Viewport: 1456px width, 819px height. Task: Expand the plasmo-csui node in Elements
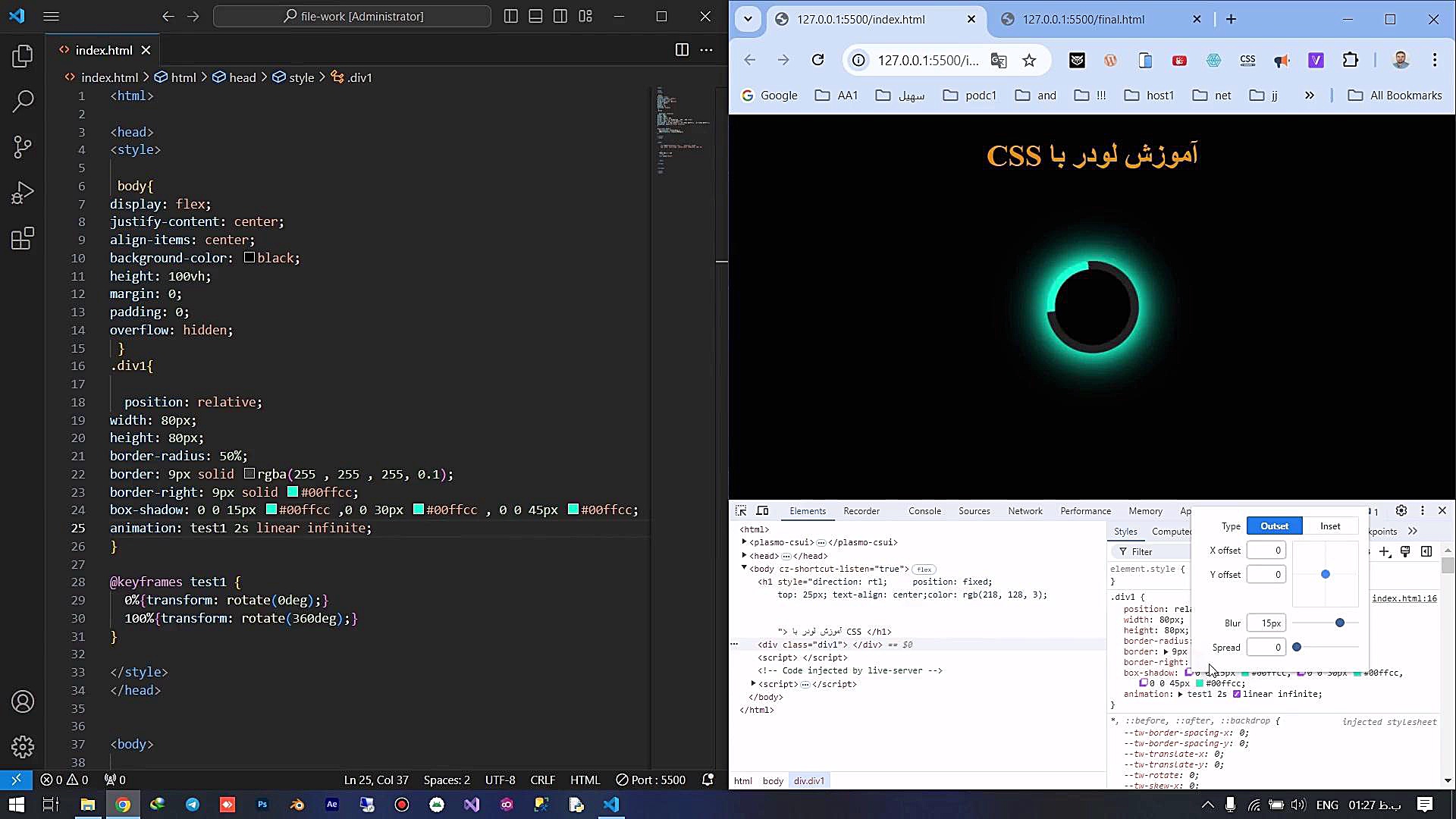pos(745,542)
